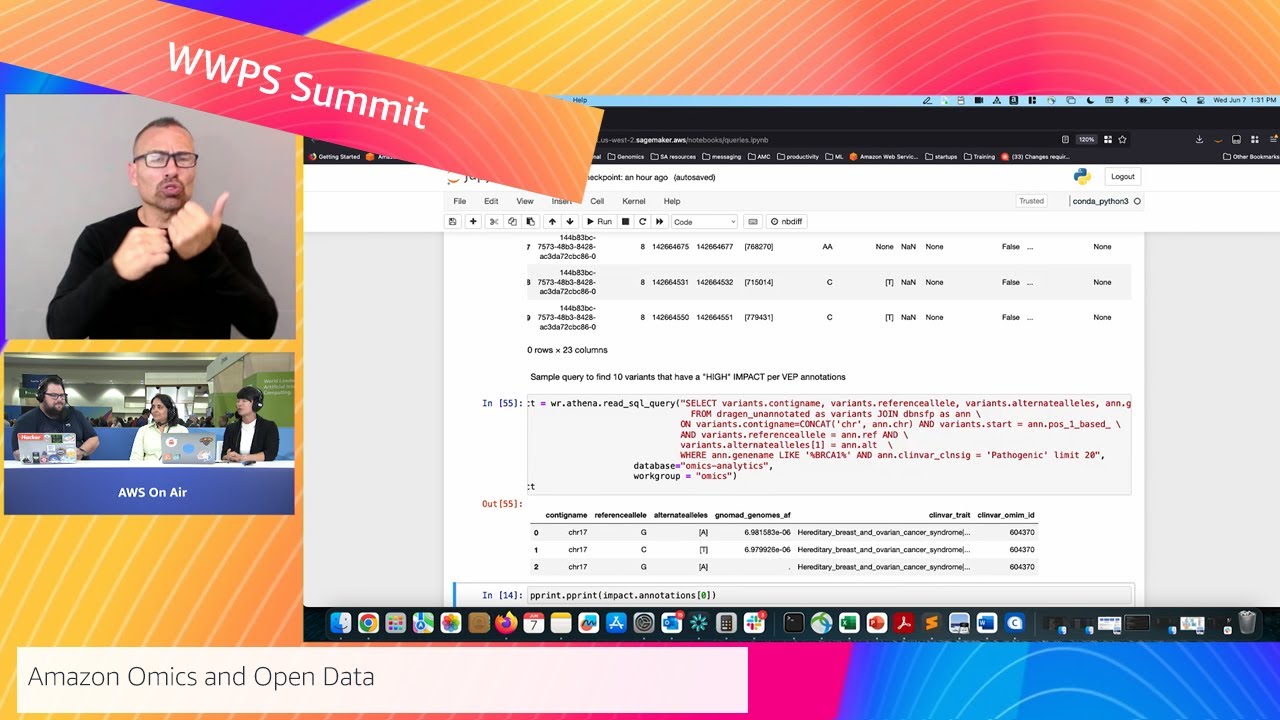Open the cell type Code dropdown
Screen dimensions: 1280x720
tap(704, 222)
